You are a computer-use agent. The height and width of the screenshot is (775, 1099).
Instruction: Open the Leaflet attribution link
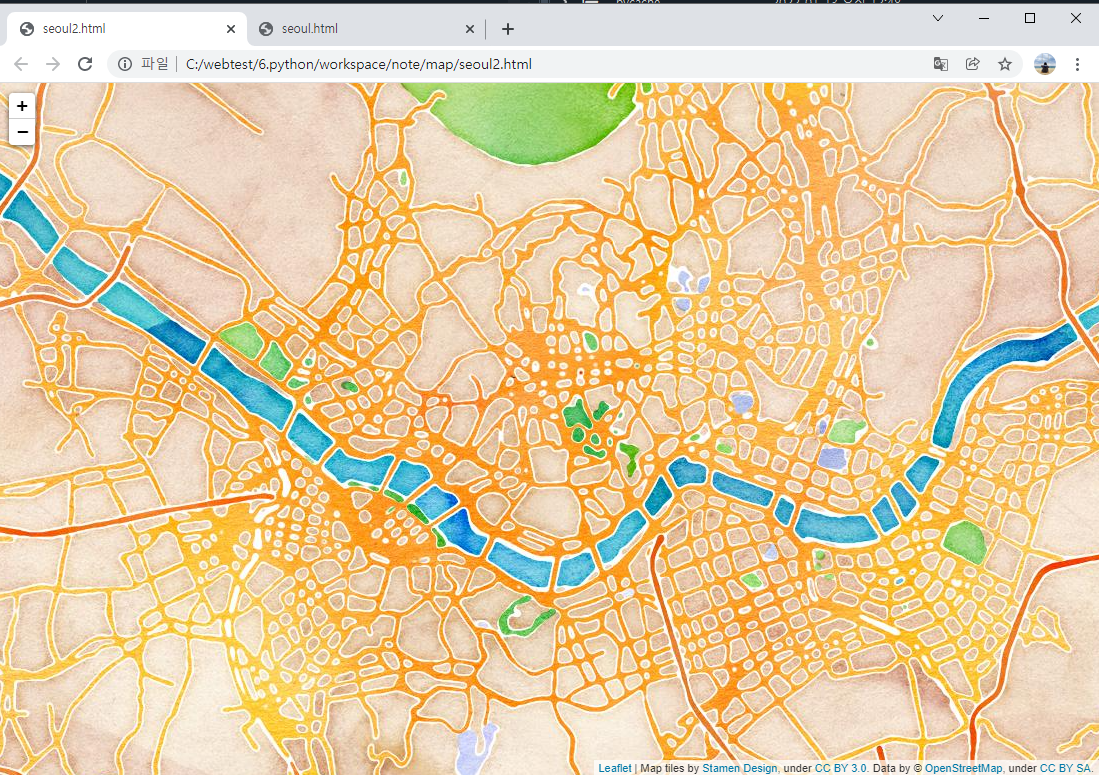(615, 768)
